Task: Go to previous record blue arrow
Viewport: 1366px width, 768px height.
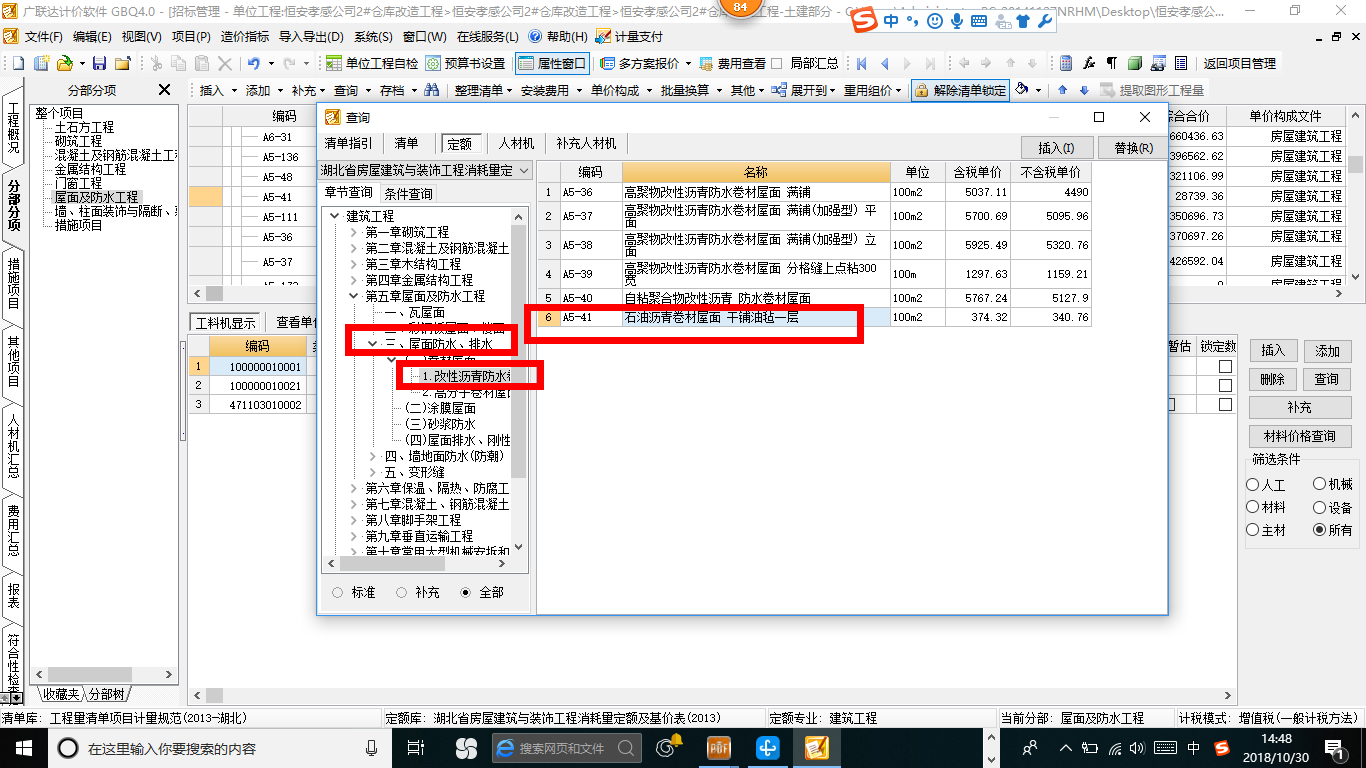Action: [885, 63]
